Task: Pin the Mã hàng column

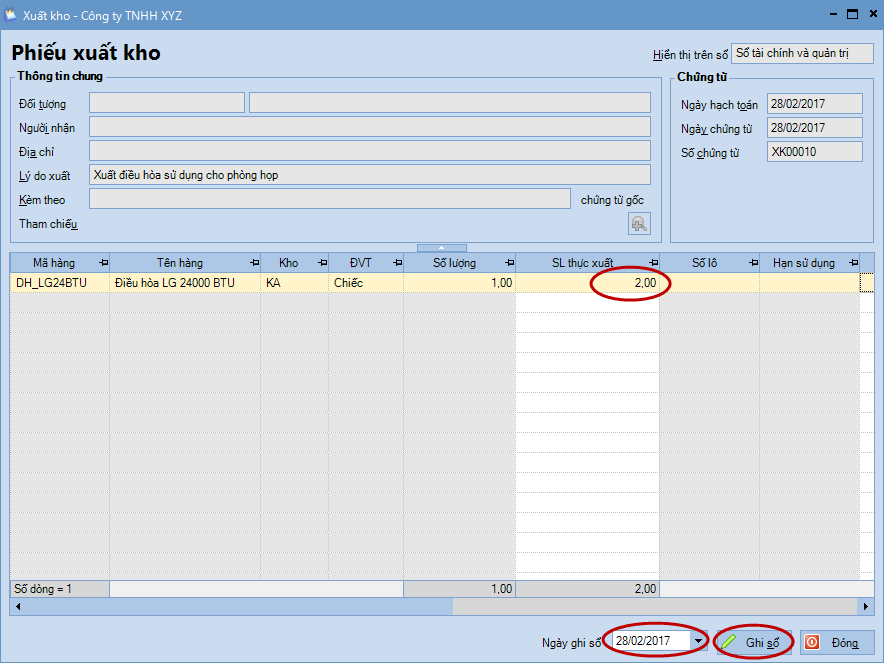Action: click(104, 263)
